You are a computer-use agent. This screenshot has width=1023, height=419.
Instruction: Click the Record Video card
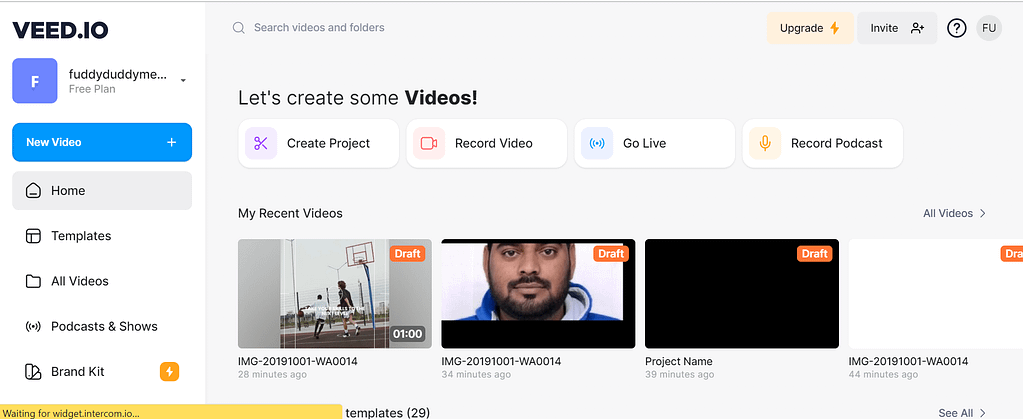(486, 143)
